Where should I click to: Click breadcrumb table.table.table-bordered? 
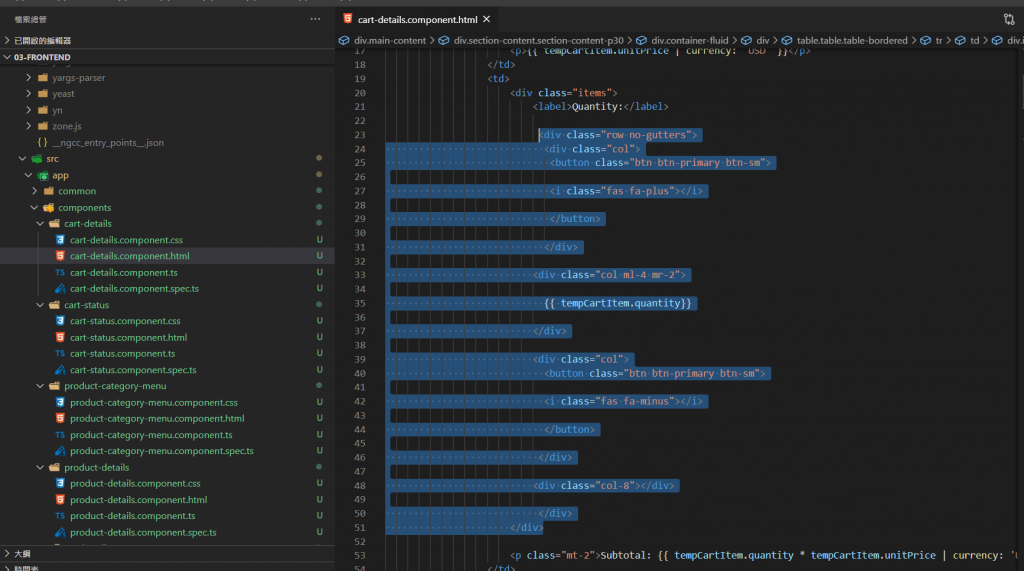[x=852, y=41]
